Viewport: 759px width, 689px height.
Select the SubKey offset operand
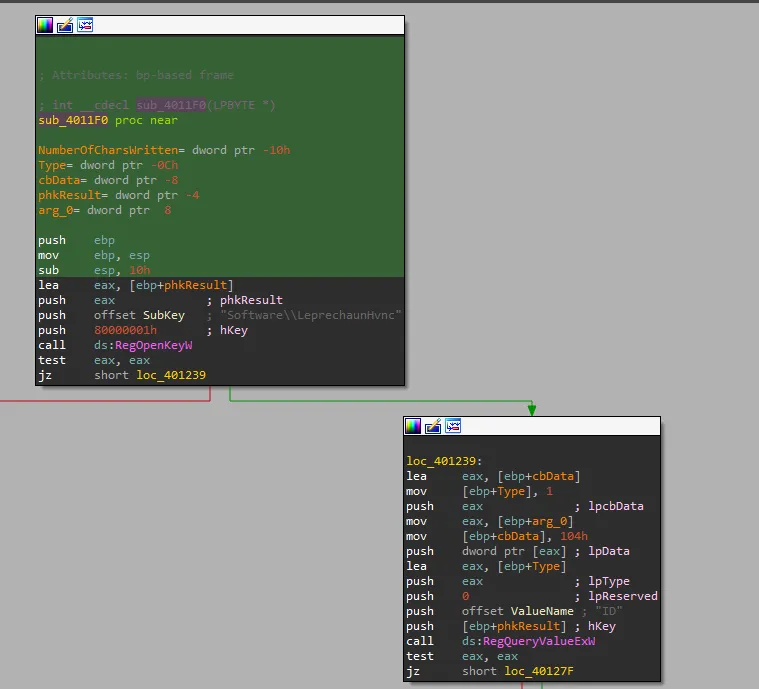[164, 315]
